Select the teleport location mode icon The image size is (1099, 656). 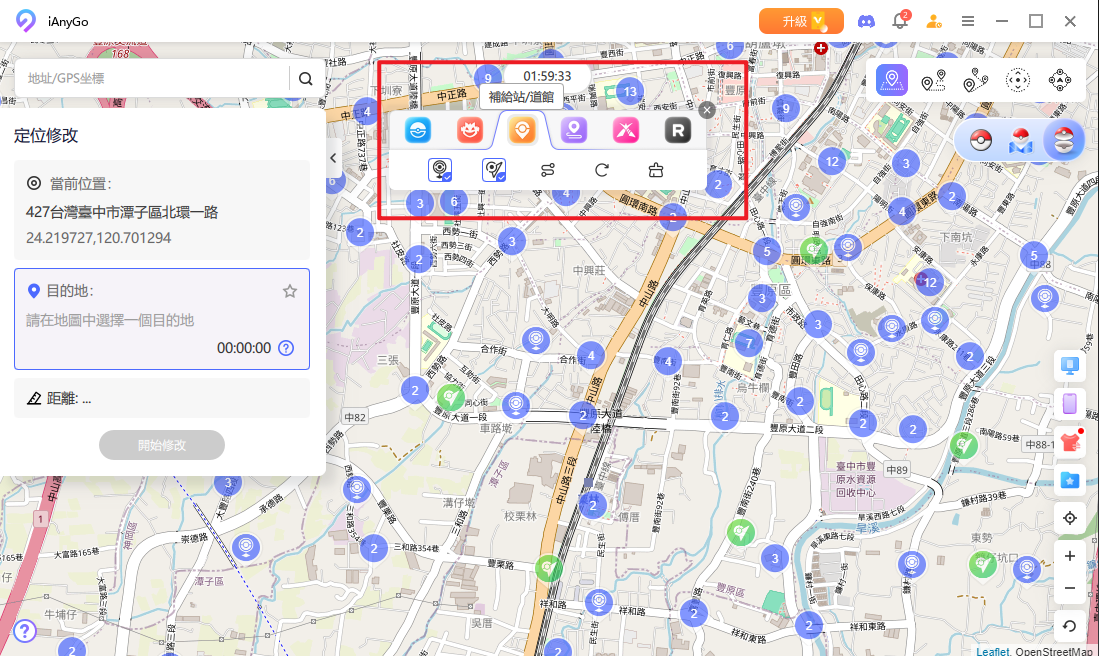click(892, 81)
